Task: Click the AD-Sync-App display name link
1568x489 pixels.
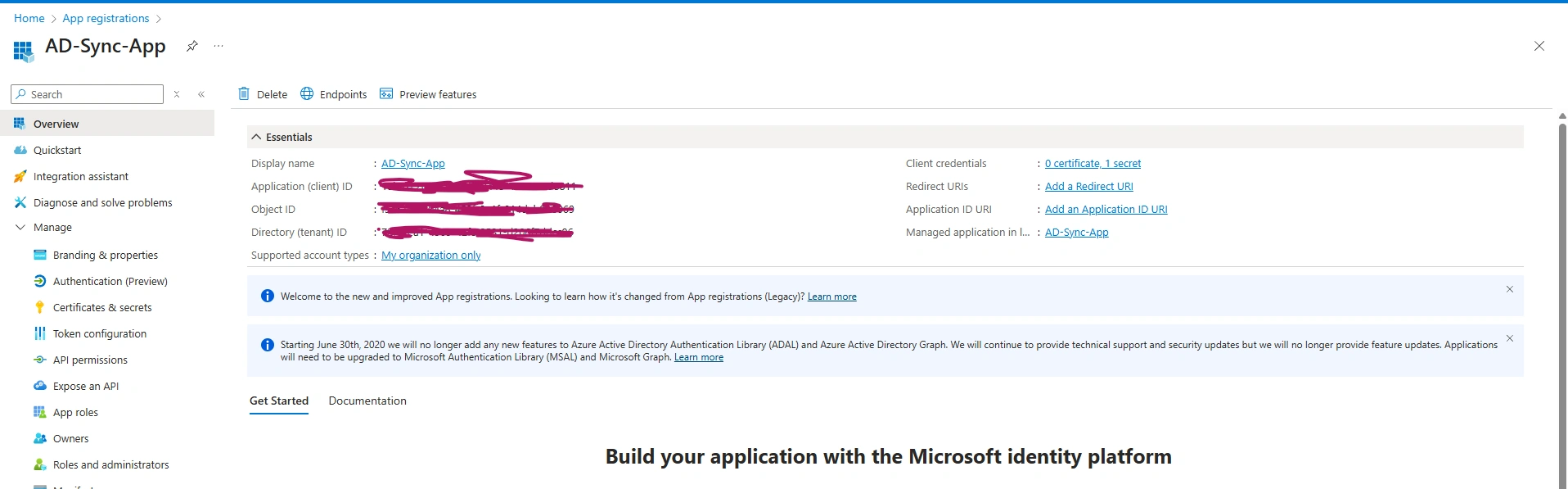Action: [413, 163]
